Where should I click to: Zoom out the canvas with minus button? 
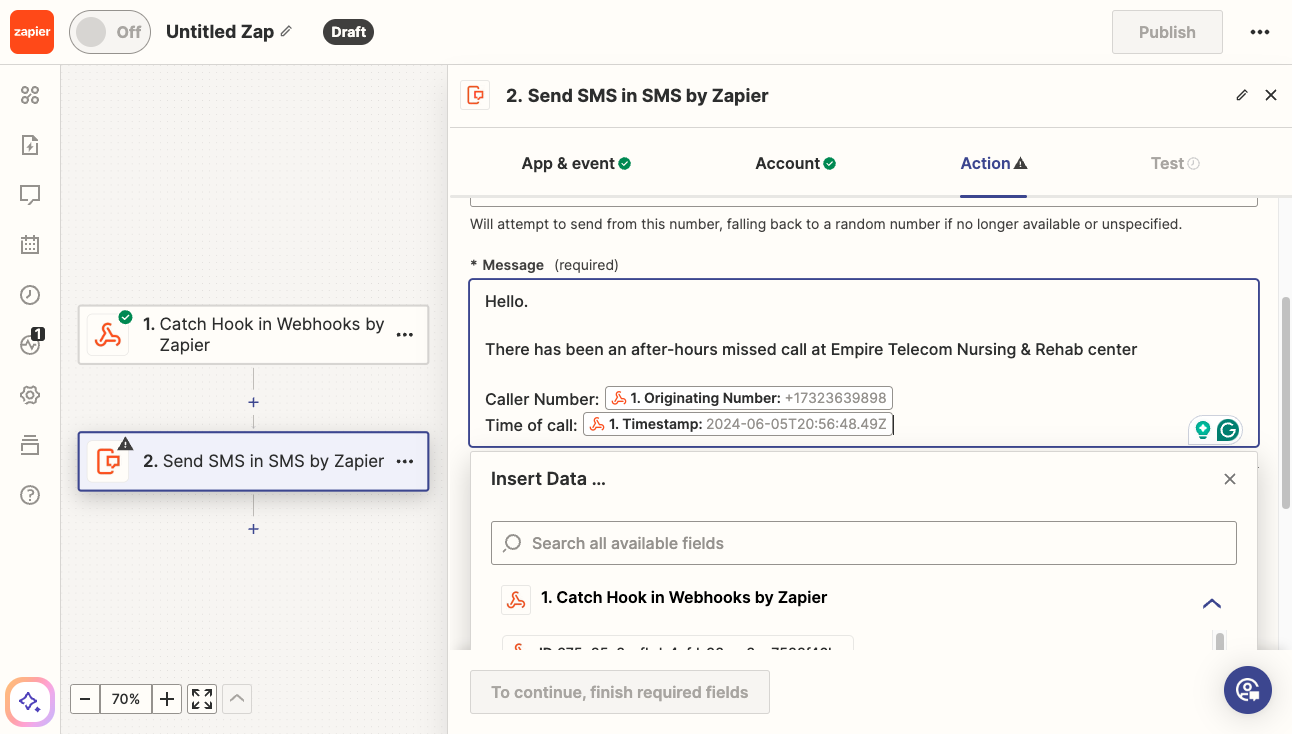pos(85,699)
